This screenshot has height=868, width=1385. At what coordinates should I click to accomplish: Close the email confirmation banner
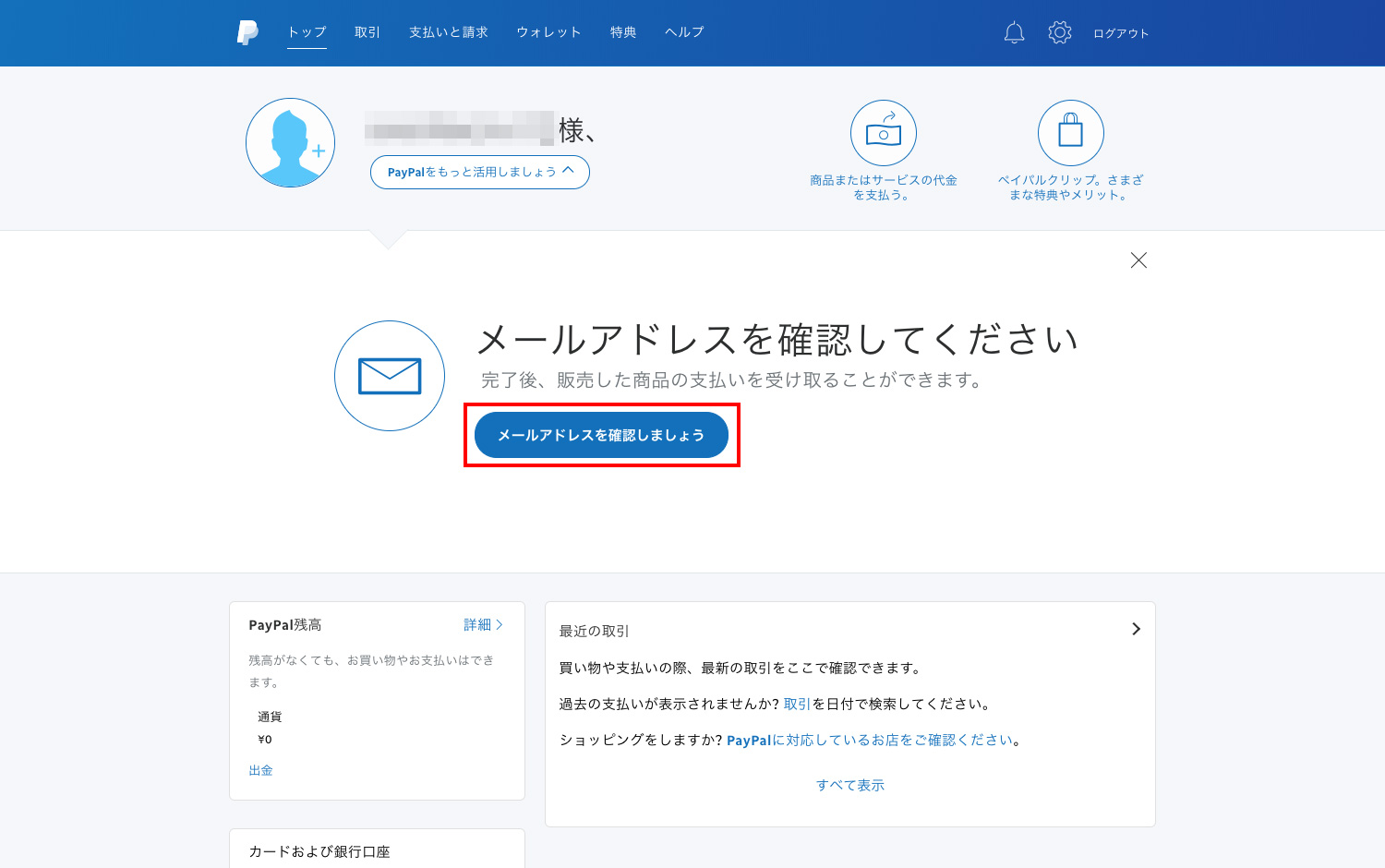tap(1138, 260)
